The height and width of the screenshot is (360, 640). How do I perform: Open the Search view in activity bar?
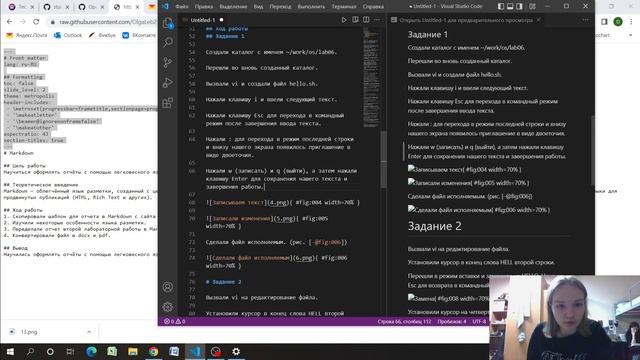click(168, 42)
